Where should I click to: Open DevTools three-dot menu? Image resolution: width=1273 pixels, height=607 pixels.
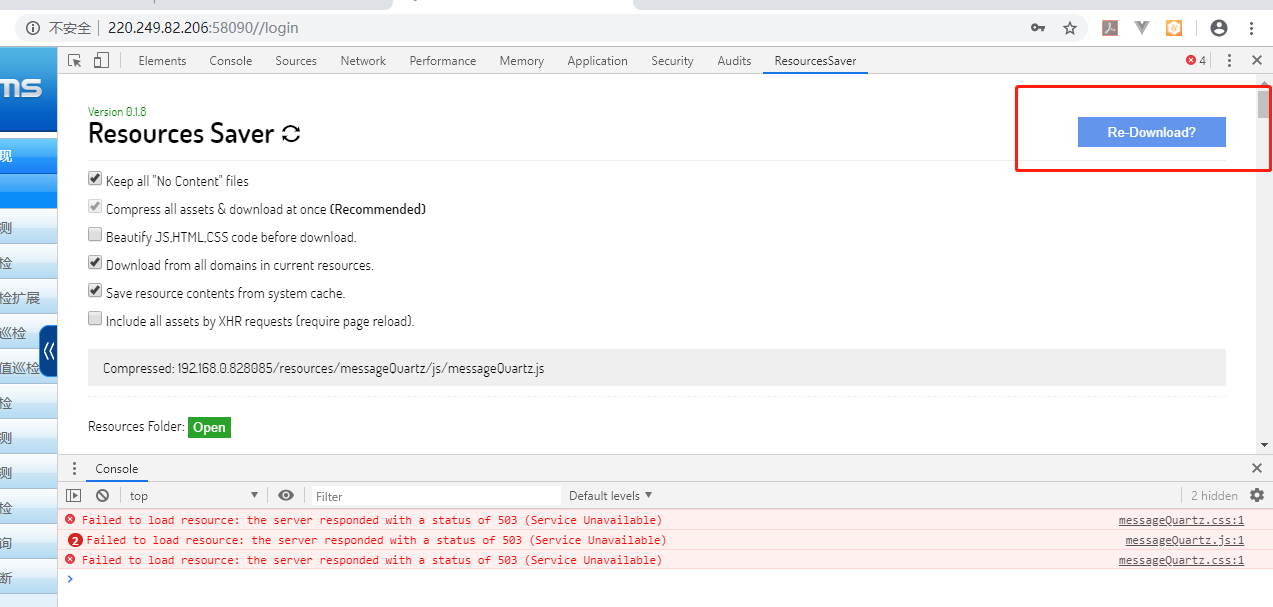[x=1229, y=61]
